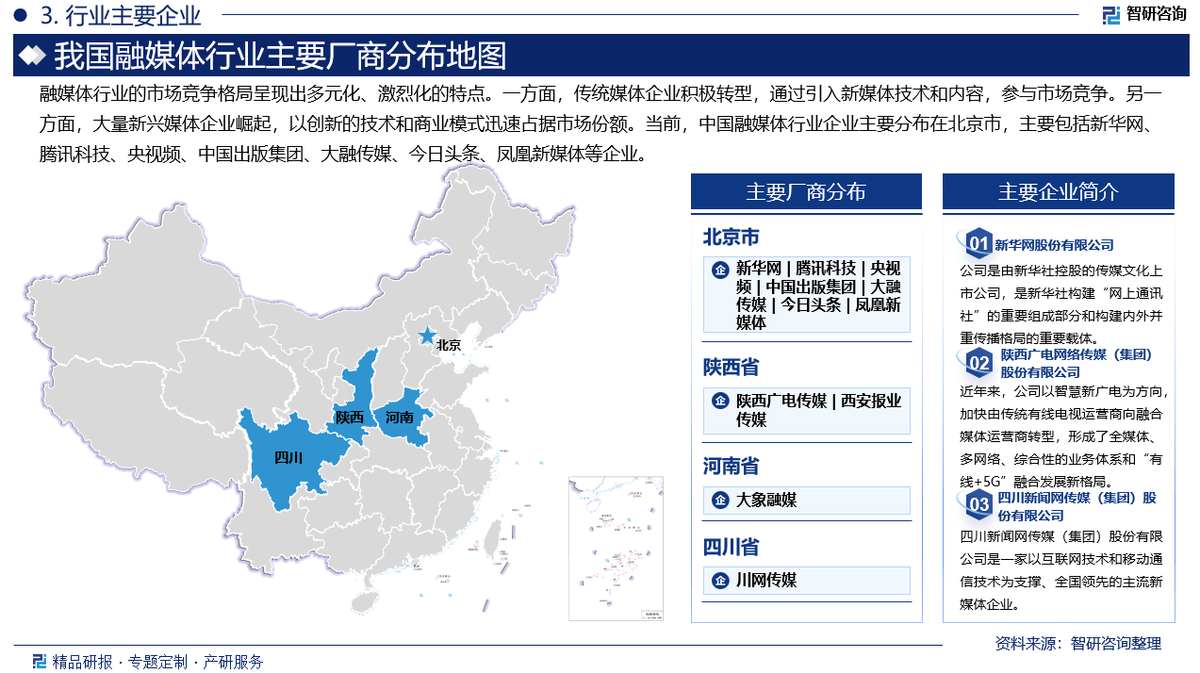Click 中国出版集团 in the Beijing company list
This screenshot has width=1200, height=673.
(x=809, y=287)
